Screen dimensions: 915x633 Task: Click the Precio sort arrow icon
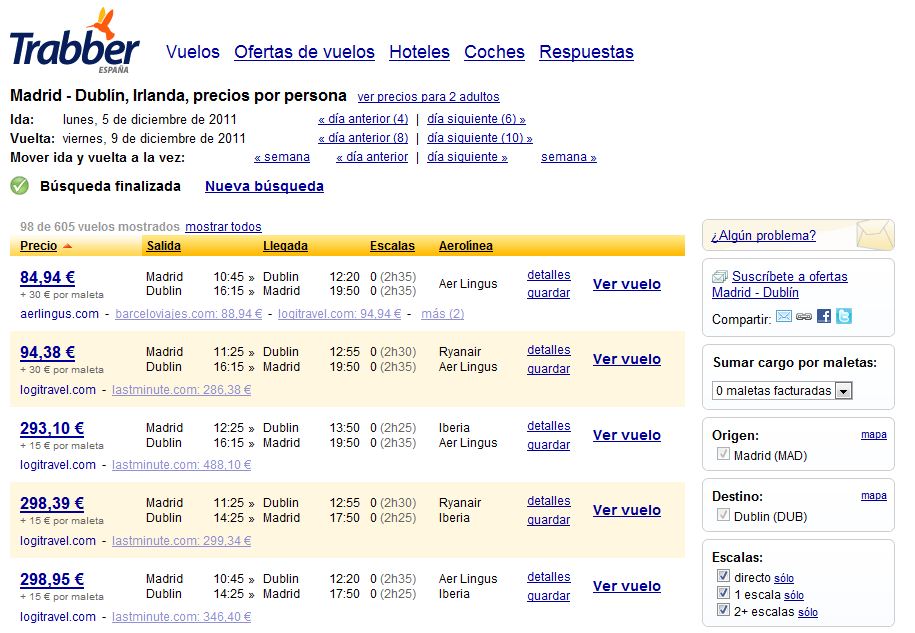click(x=67, y=246)
